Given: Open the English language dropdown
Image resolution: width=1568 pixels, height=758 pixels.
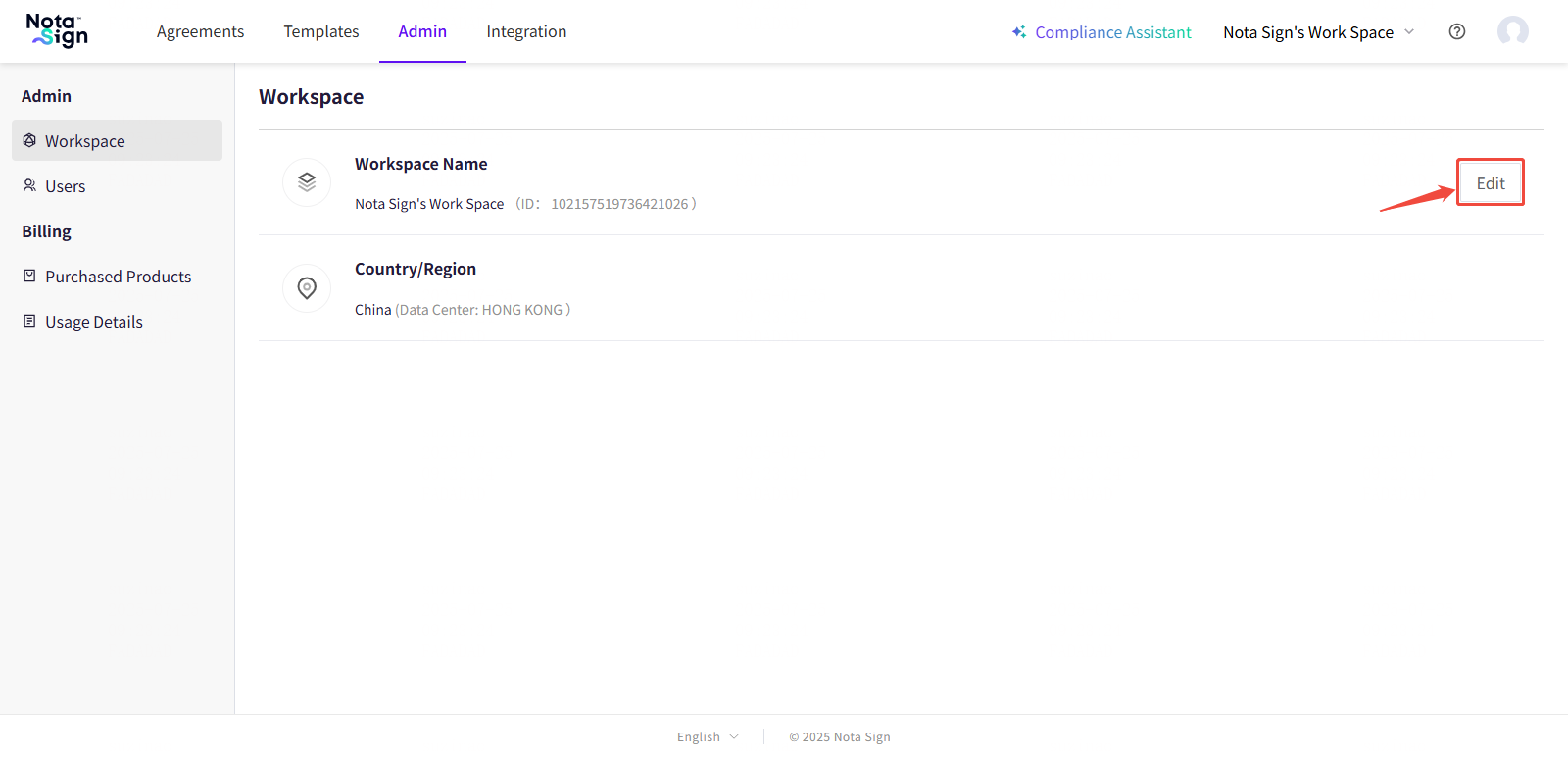Looking at the screenshot, I should 699,737.
